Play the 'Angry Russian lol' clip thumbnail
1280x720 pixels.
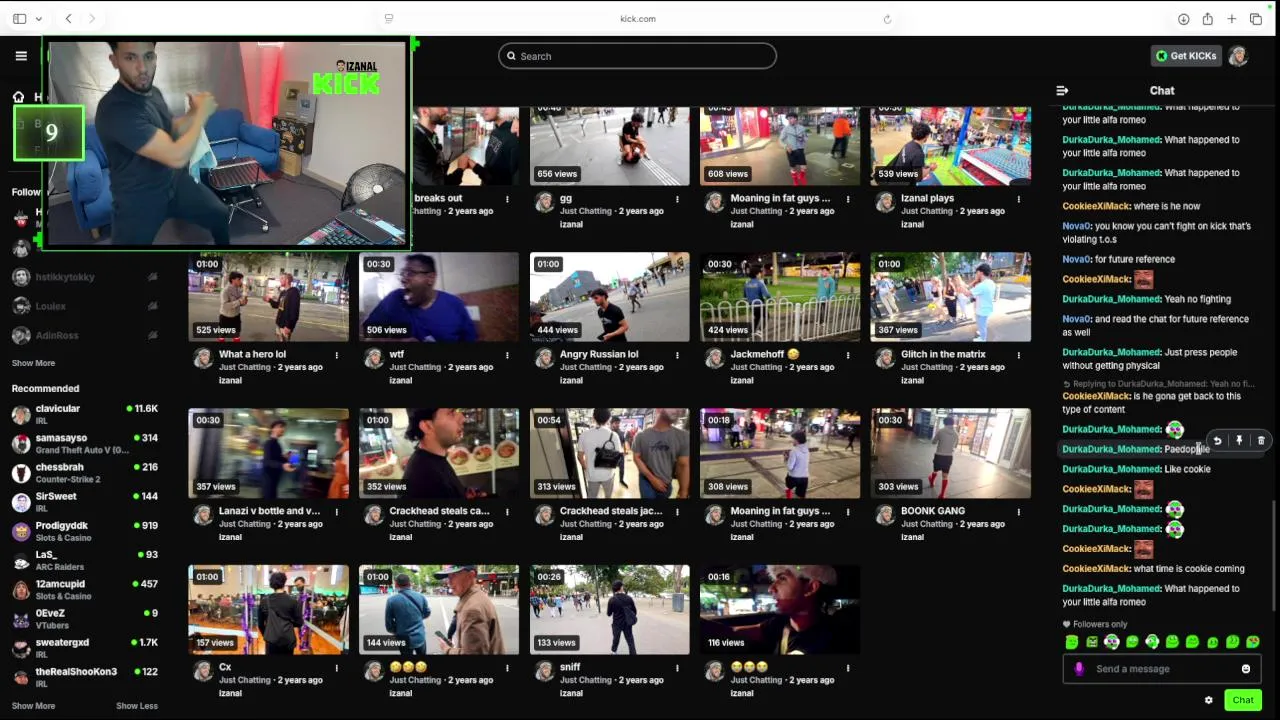click(609, 297)
